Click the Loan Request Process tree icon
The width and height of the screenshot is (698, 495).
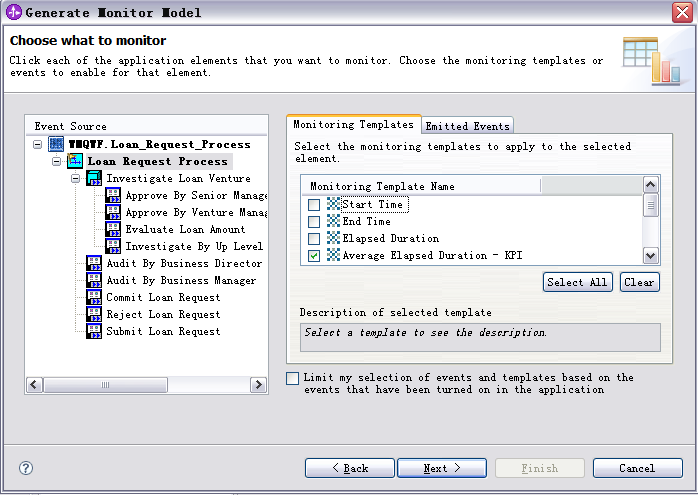75,161
